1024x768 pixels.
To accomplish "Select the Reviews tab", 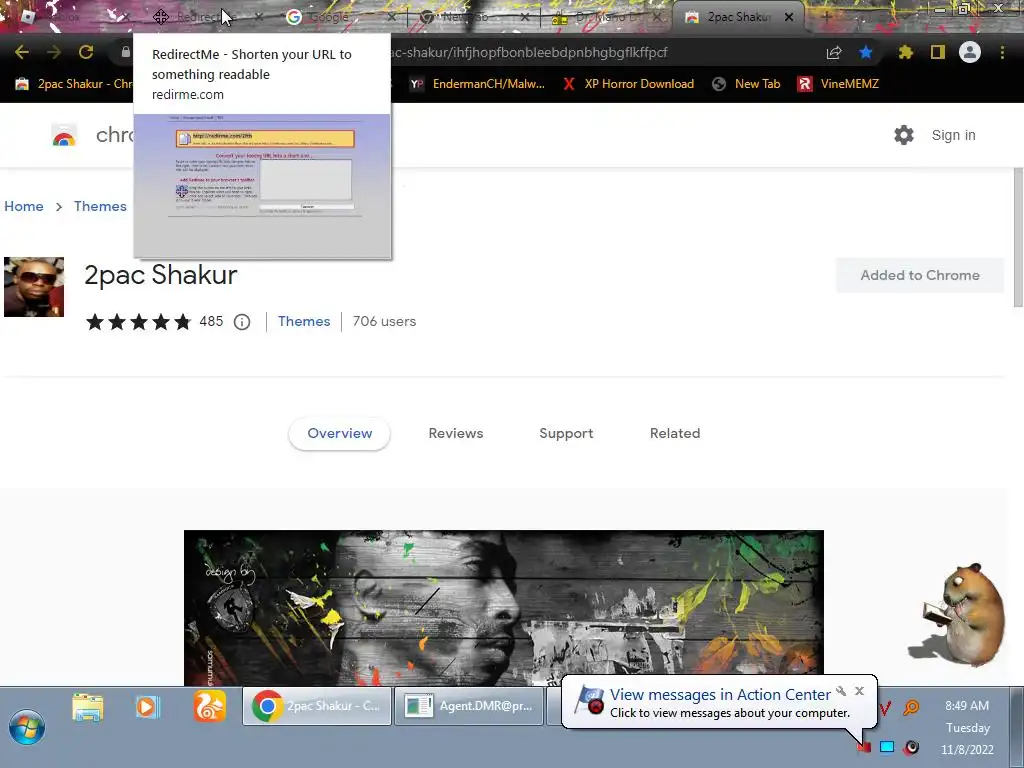I will click(456, 434).
